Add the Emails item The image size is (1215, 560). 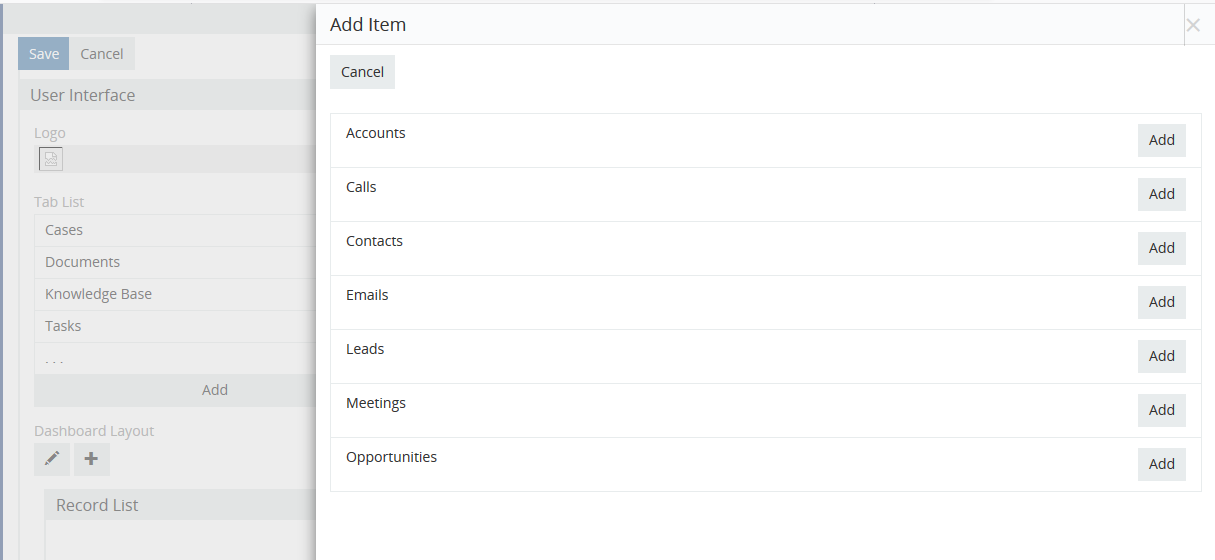pos(1161,302)
